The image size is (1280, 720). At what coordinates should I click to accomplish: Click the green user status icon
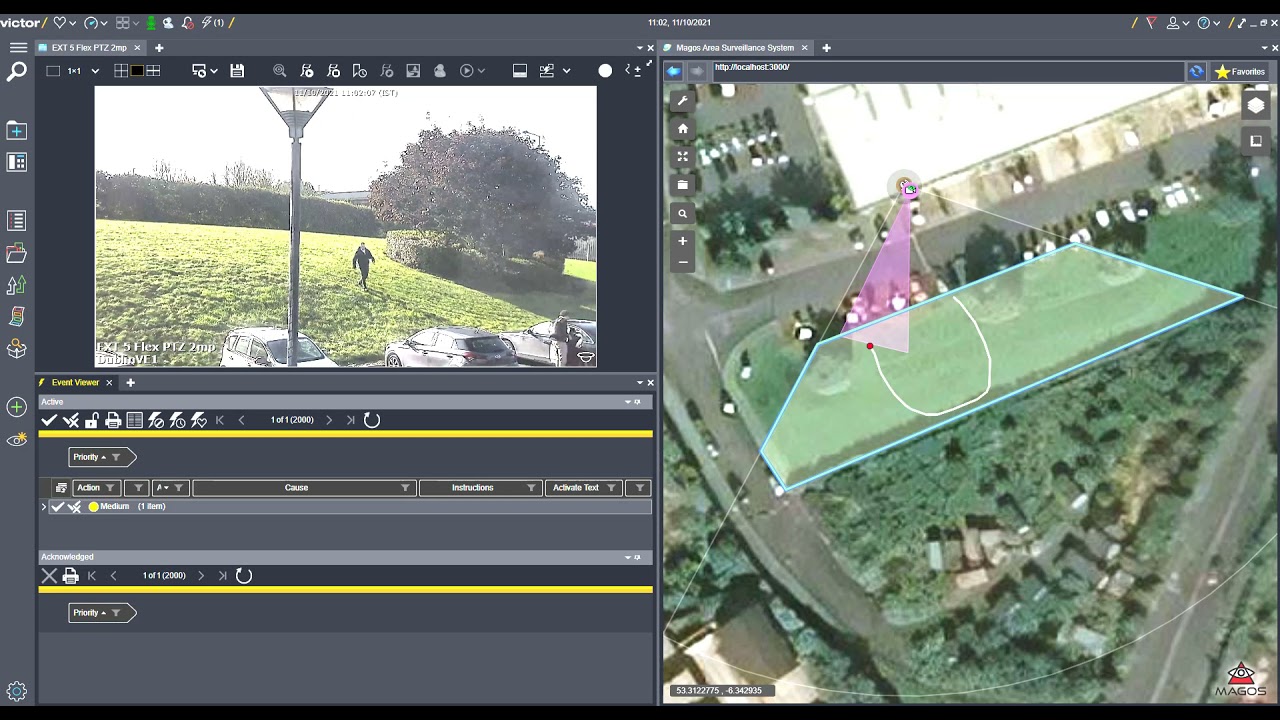(x=151, y=22)
